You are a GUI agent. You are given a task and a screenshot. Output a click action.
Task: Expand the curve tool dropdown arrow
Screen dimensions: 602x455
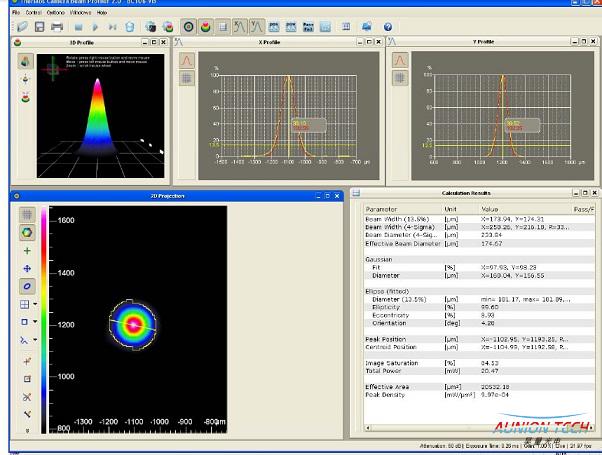point(35,339)
